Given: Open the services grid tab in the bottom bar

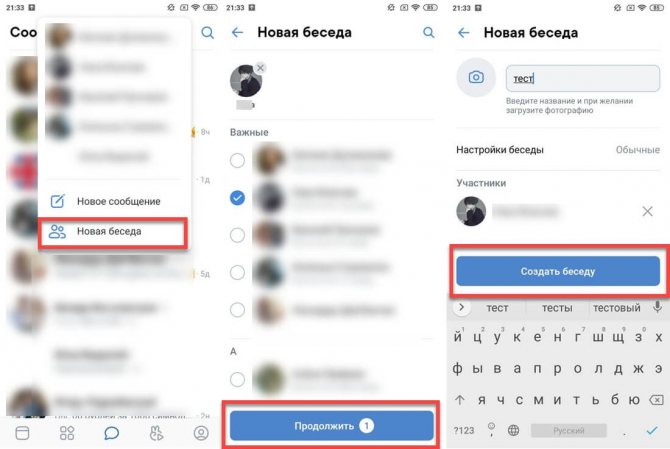Looking at the screenshot, I should 67,433.
